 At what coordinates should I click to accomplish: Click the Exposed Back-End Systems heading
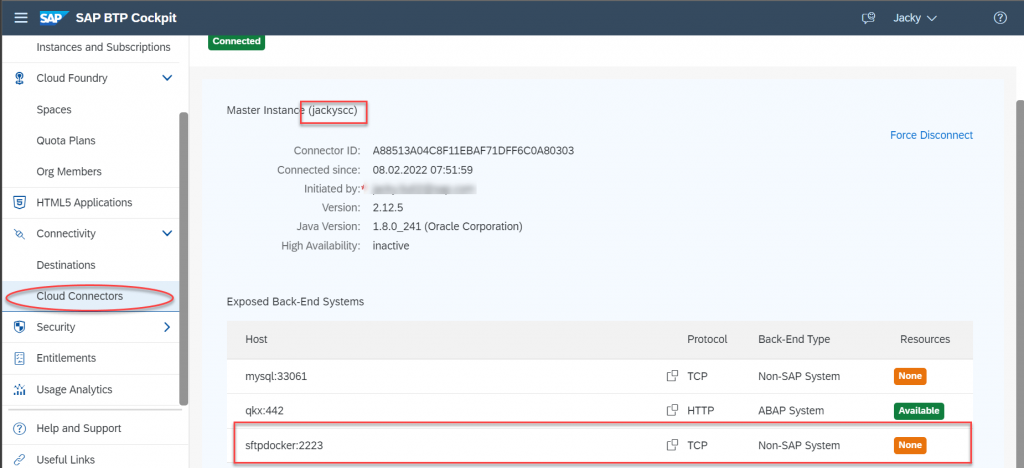click(295, 302)
